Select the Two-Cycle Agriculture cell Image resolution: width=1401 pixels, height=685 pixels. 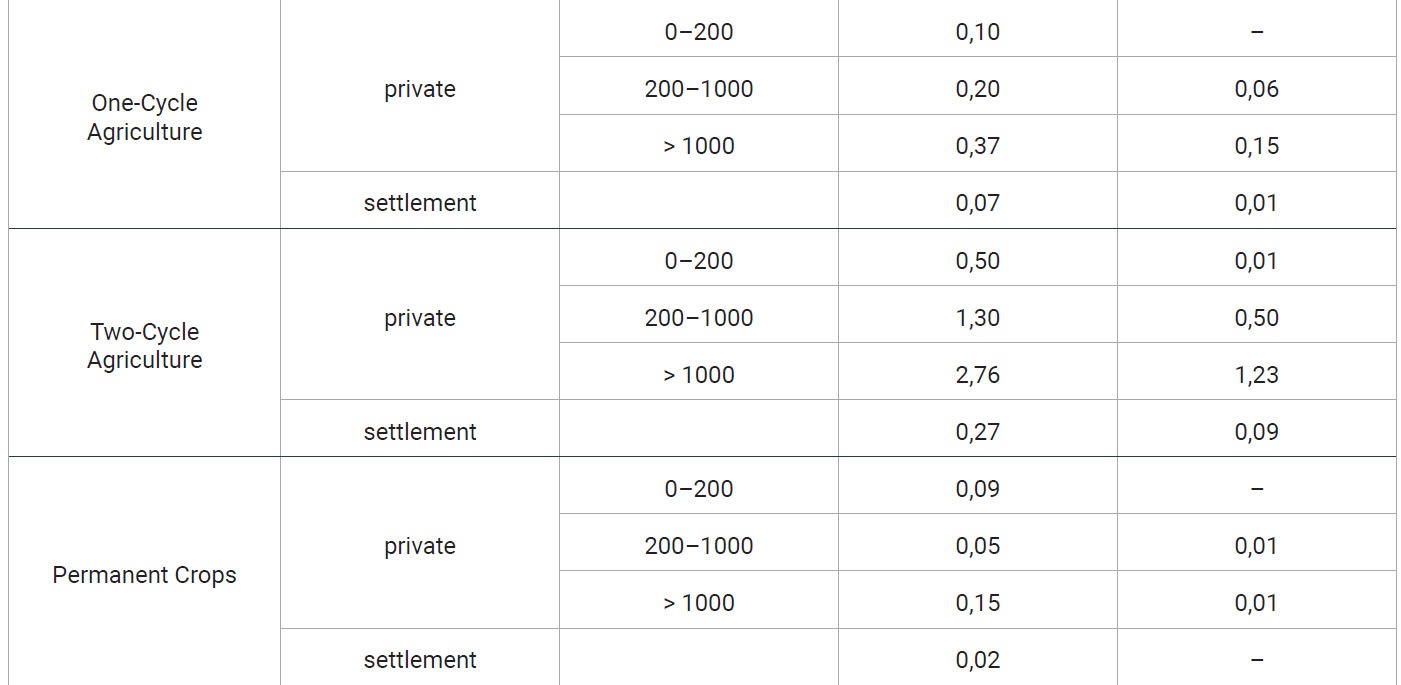point(144,346)
